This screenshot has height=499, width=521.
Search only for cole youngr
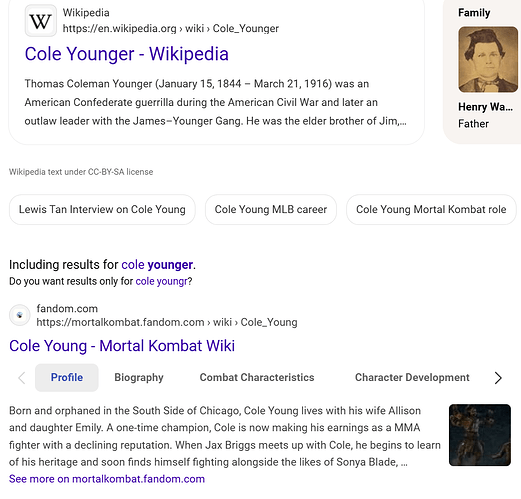click(162, 281)
